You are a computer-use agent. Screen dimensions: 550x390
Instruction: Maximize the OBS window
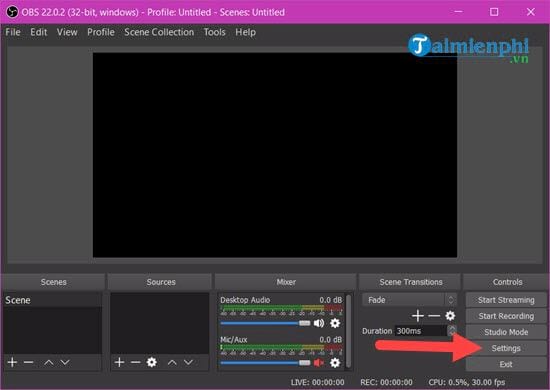click(494, 12)
